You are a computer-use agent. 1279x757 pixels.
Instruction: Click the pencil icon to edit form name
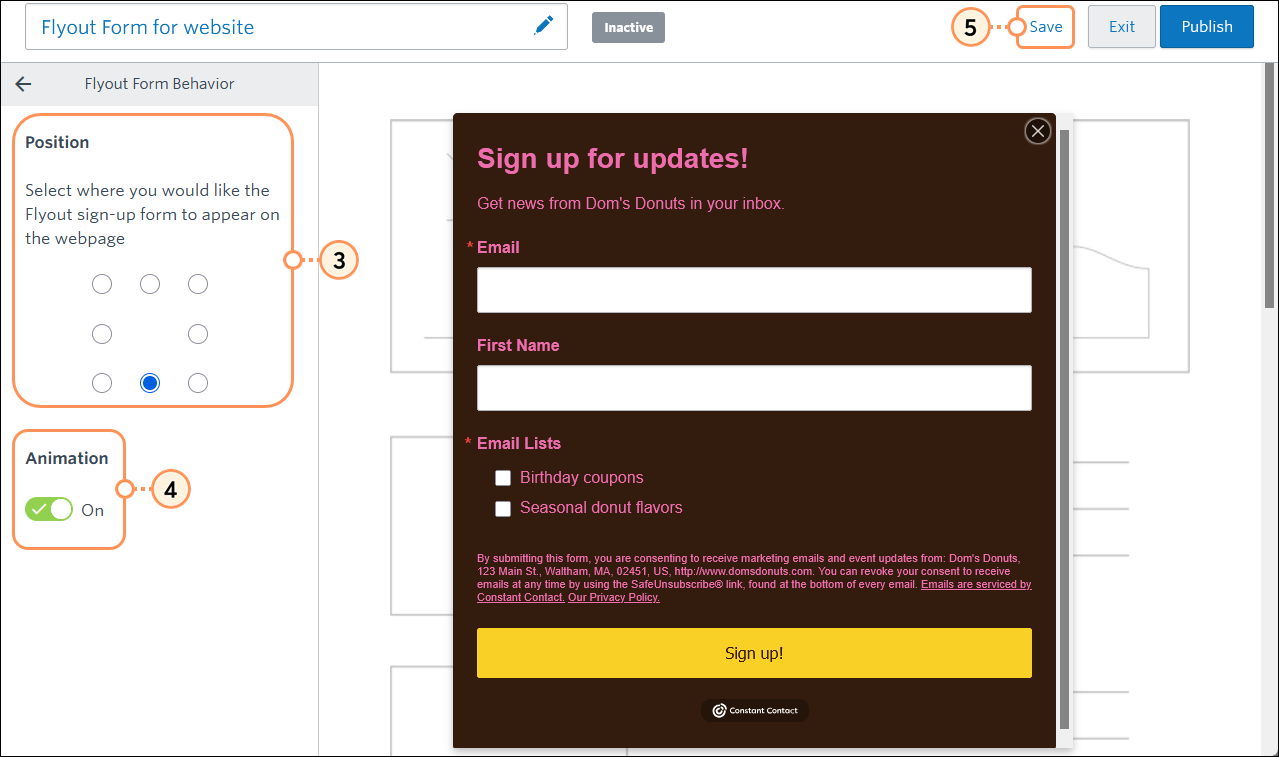[x=543, y=26]
